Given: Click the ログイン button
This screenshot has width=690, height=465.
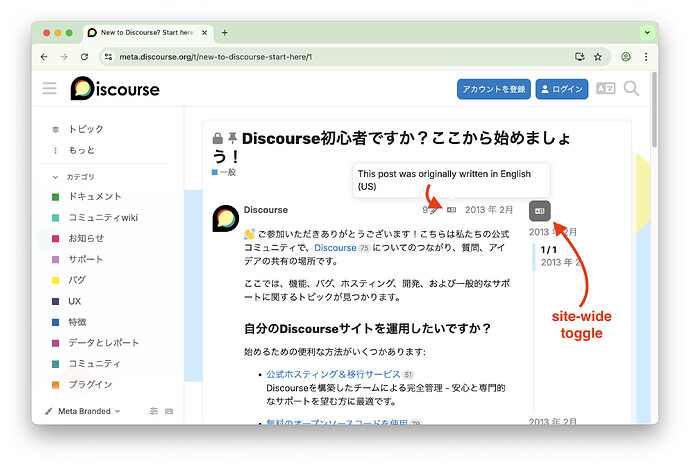Looking at the screenshot, I should (562, 89).
